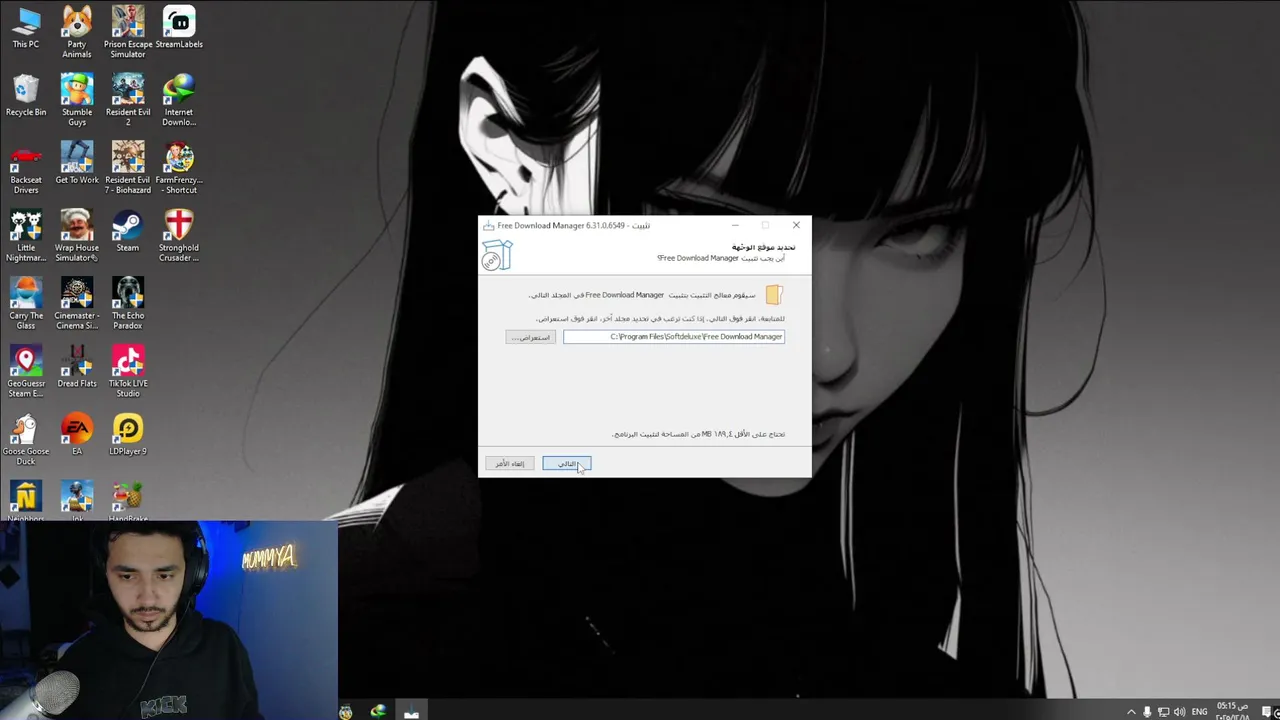Select the GeoGuessr Steam Edition shortcut
Image resolution: width=1280 pixels, height=720 pixels.
[x=26, y=372]
